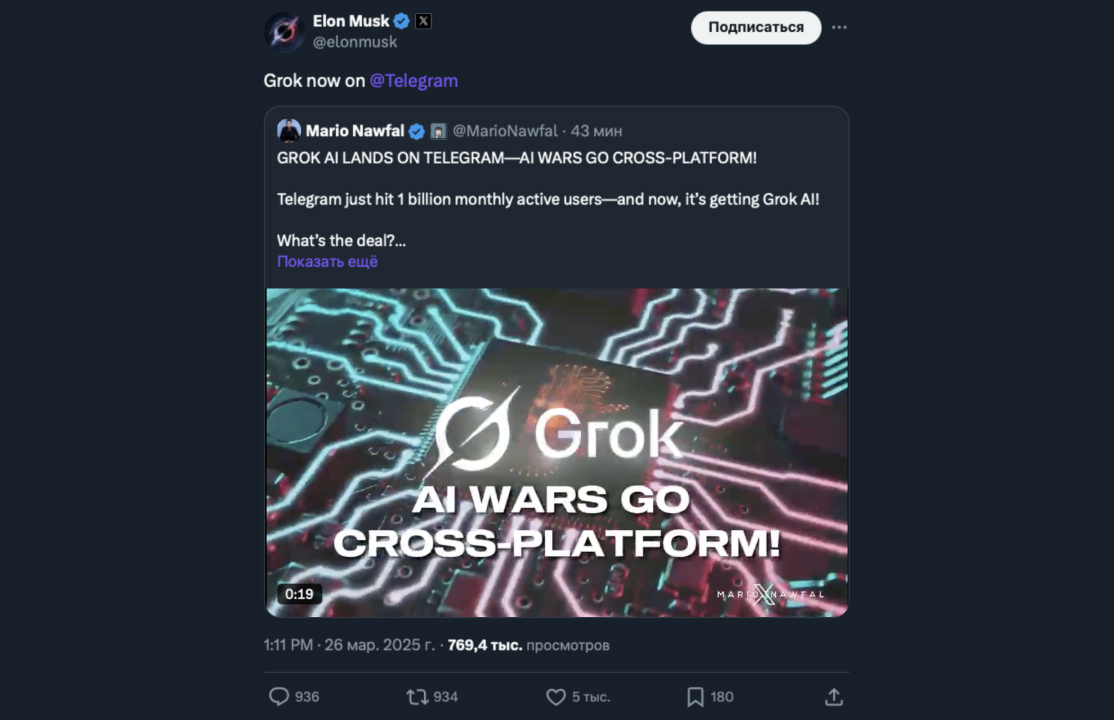Expand quoted post with Показать ещё
Screen dimensions: 1114x720
point(327,262)
